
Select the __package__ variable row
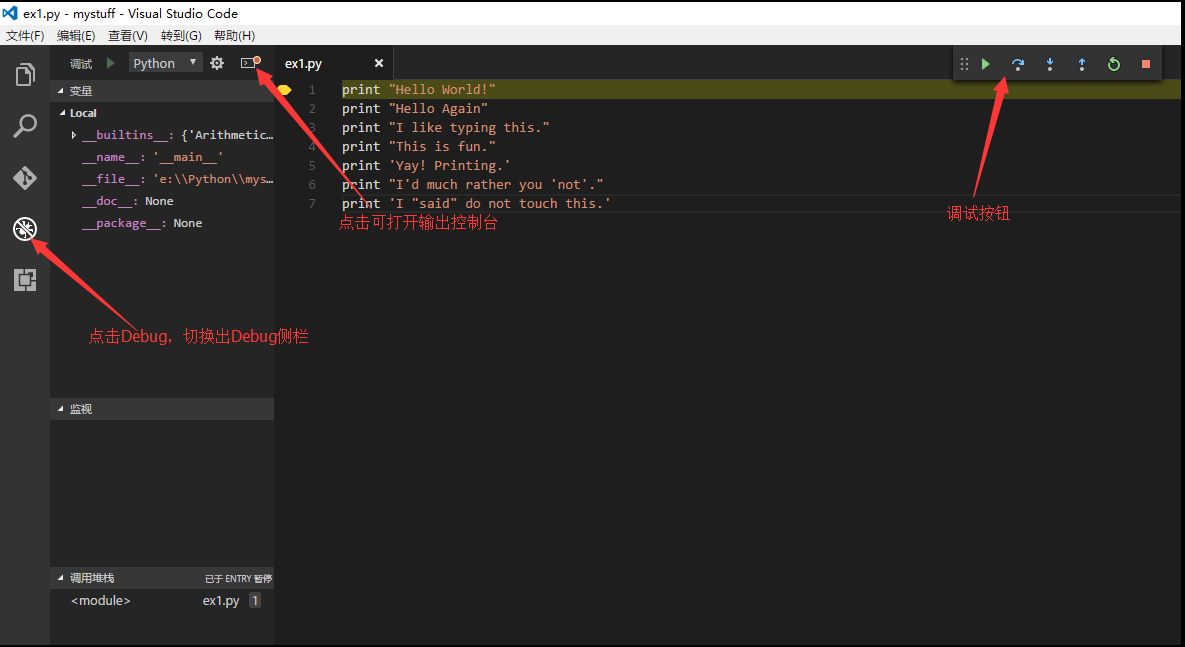tap(162, 223)
